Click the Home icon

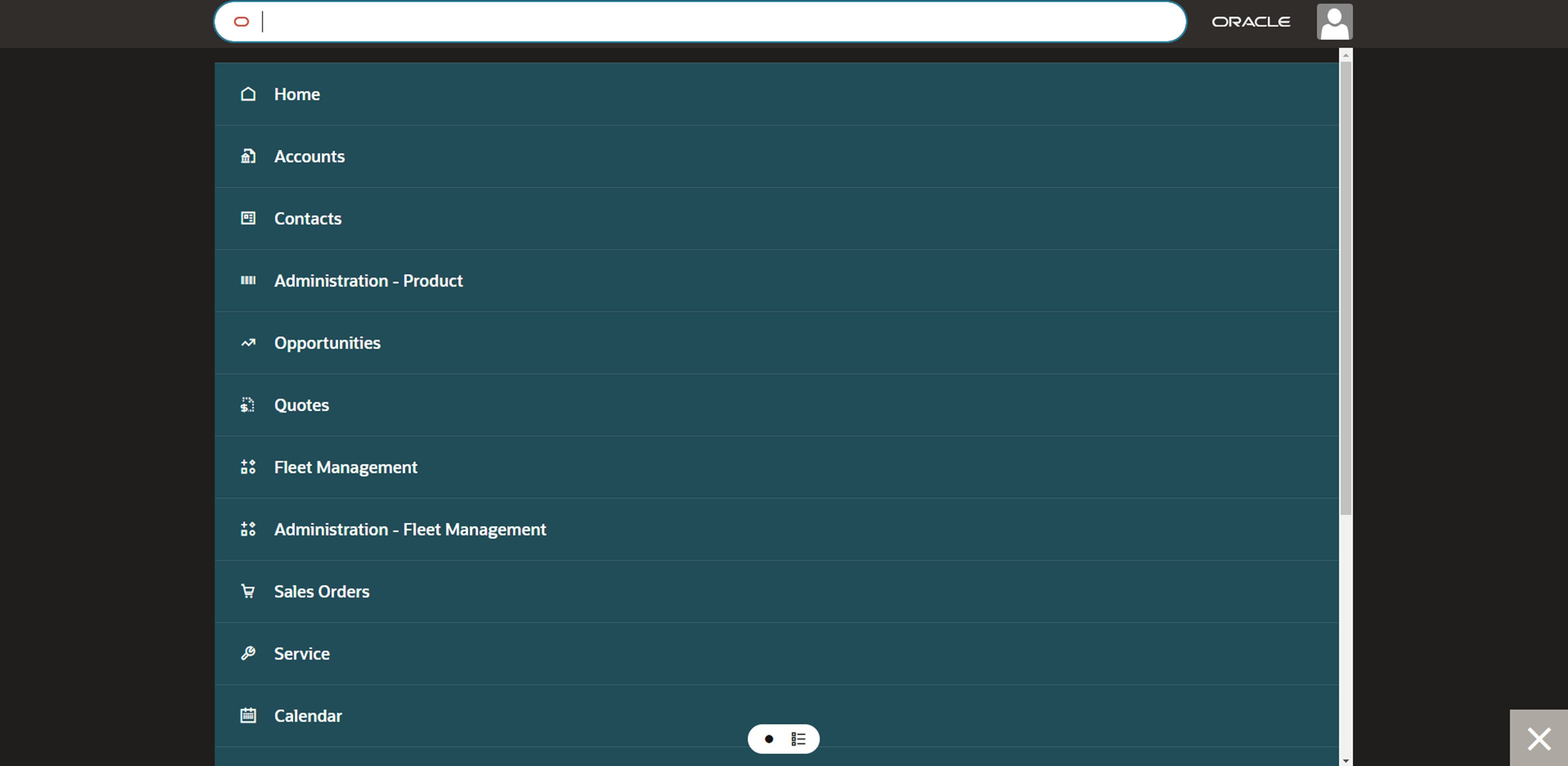248,94
